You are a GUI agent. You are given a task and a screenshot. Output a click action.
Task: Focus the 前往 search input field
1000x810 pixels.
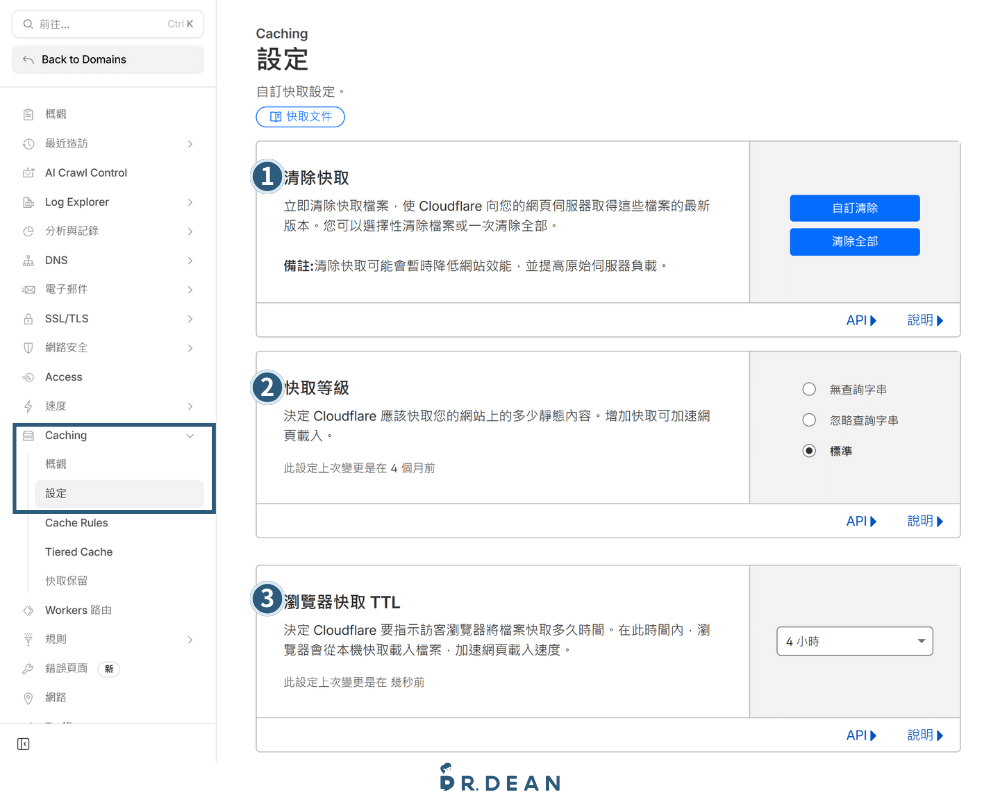point(108,24)
